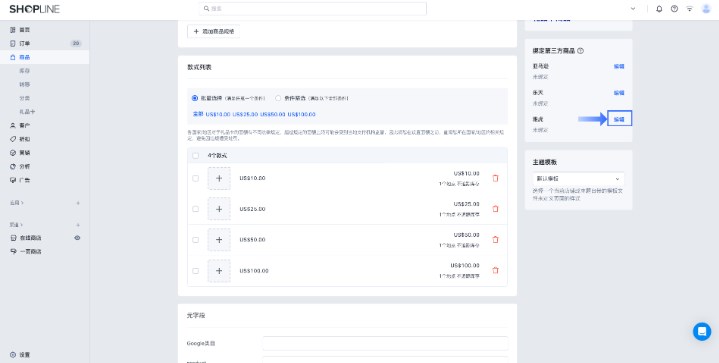Tick checkbox for US$50.00 variant
Screen dimensions: 719x363
click(196, 240)
